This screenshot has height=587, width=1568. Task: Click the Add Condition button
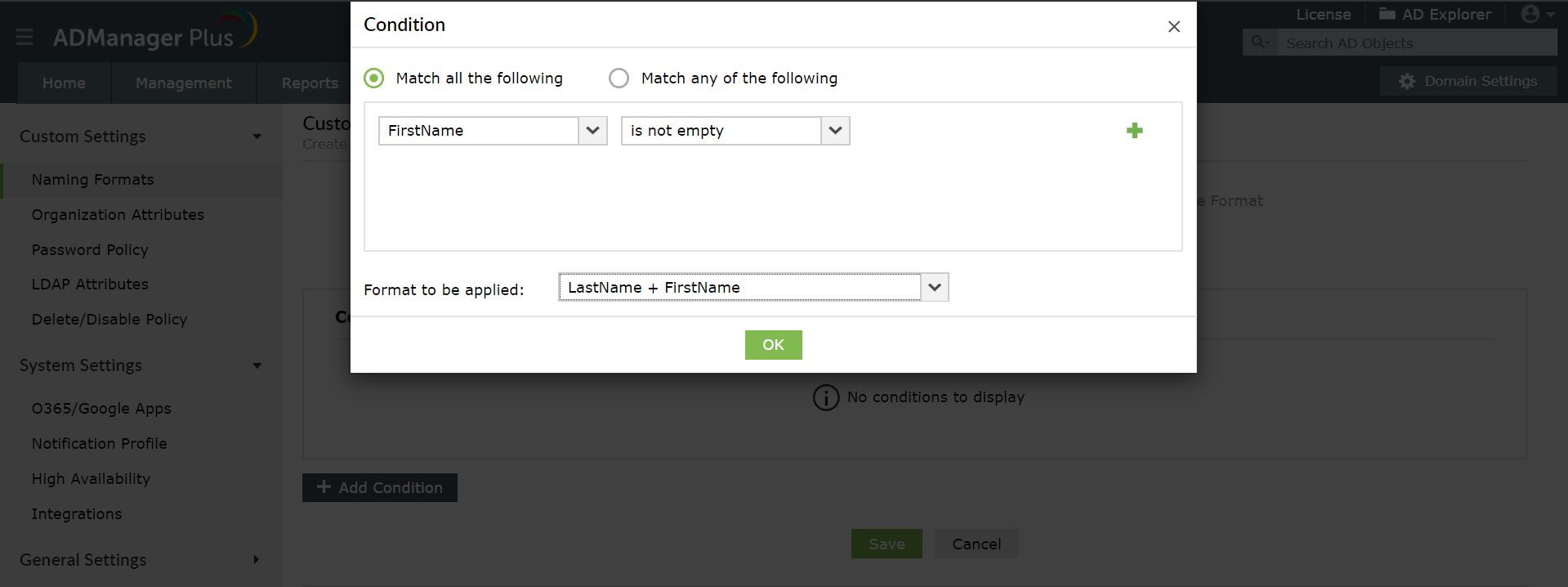tap(380, 488)
